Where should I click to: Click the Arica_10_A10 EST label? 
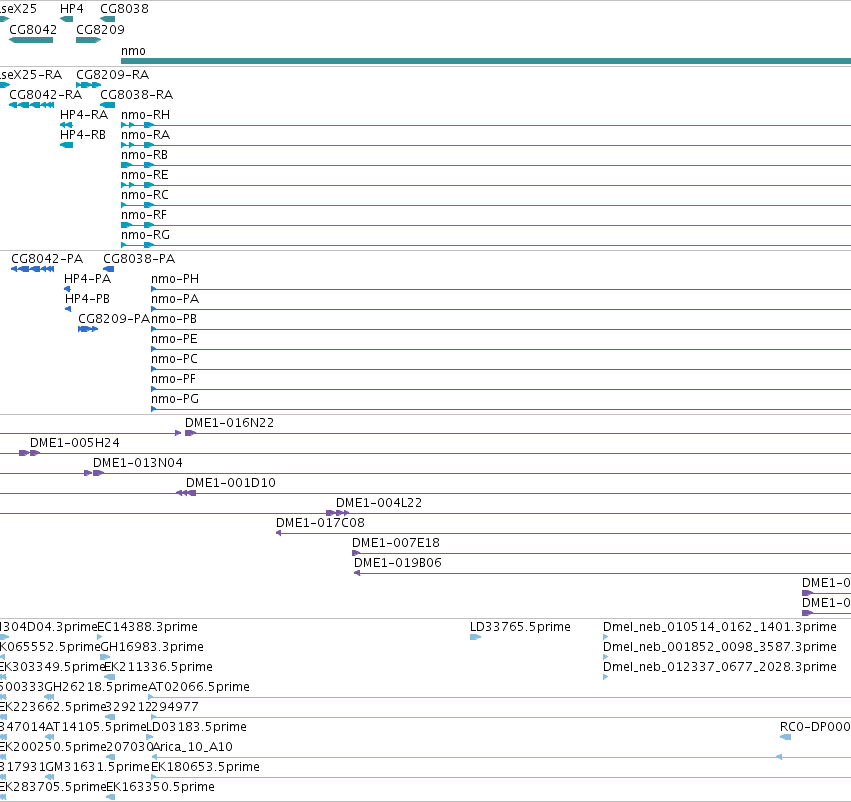click(x=192, y=747)
